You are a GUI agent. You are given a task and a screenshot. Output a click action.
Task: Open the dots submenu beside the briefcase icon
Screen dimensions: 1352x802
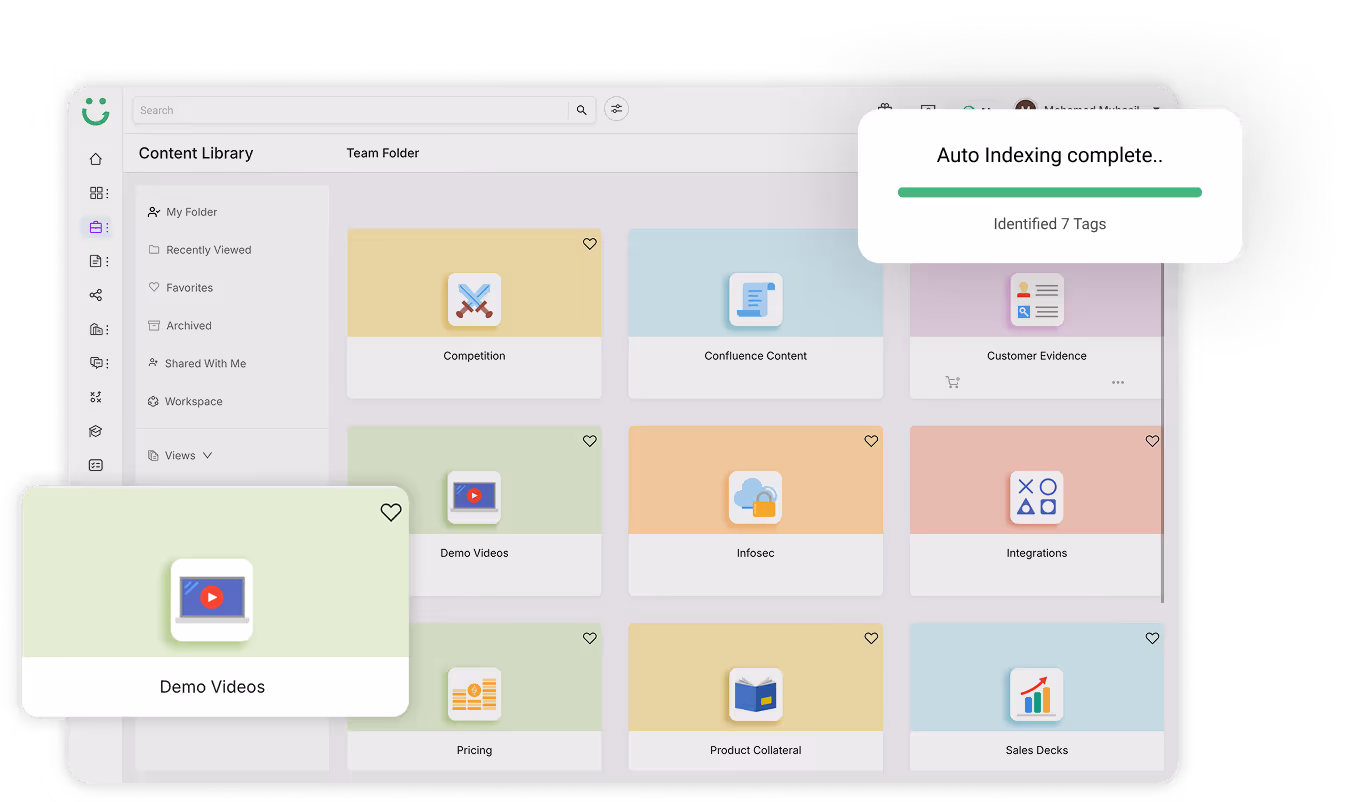107,227
